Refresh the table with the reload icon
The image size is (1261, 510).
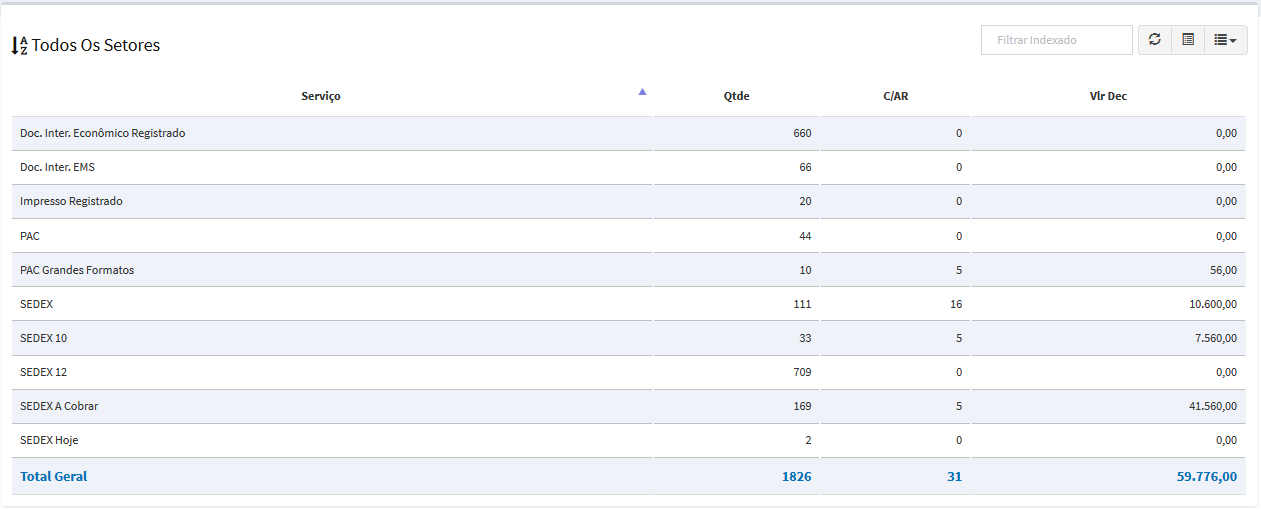click(1155, 40)
